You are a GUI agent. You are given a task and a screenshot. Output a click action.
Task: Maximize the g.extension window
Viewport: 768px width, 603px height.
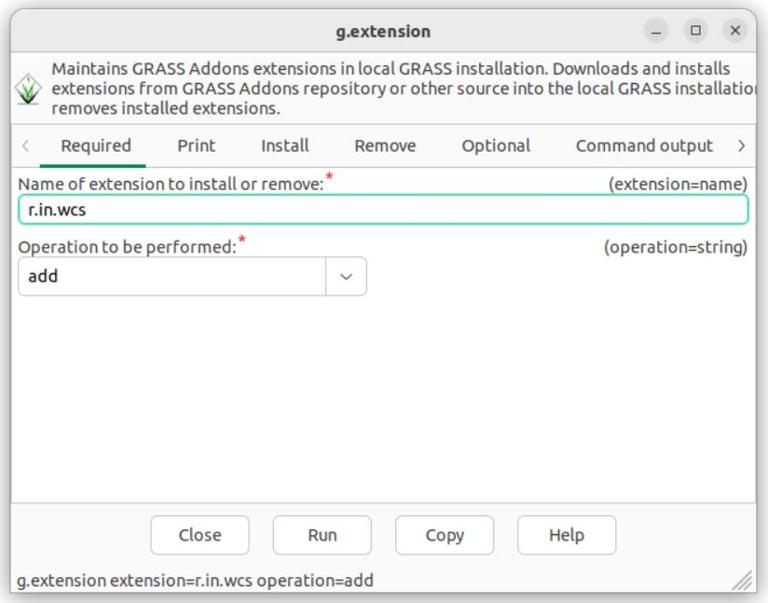[696, 31]
